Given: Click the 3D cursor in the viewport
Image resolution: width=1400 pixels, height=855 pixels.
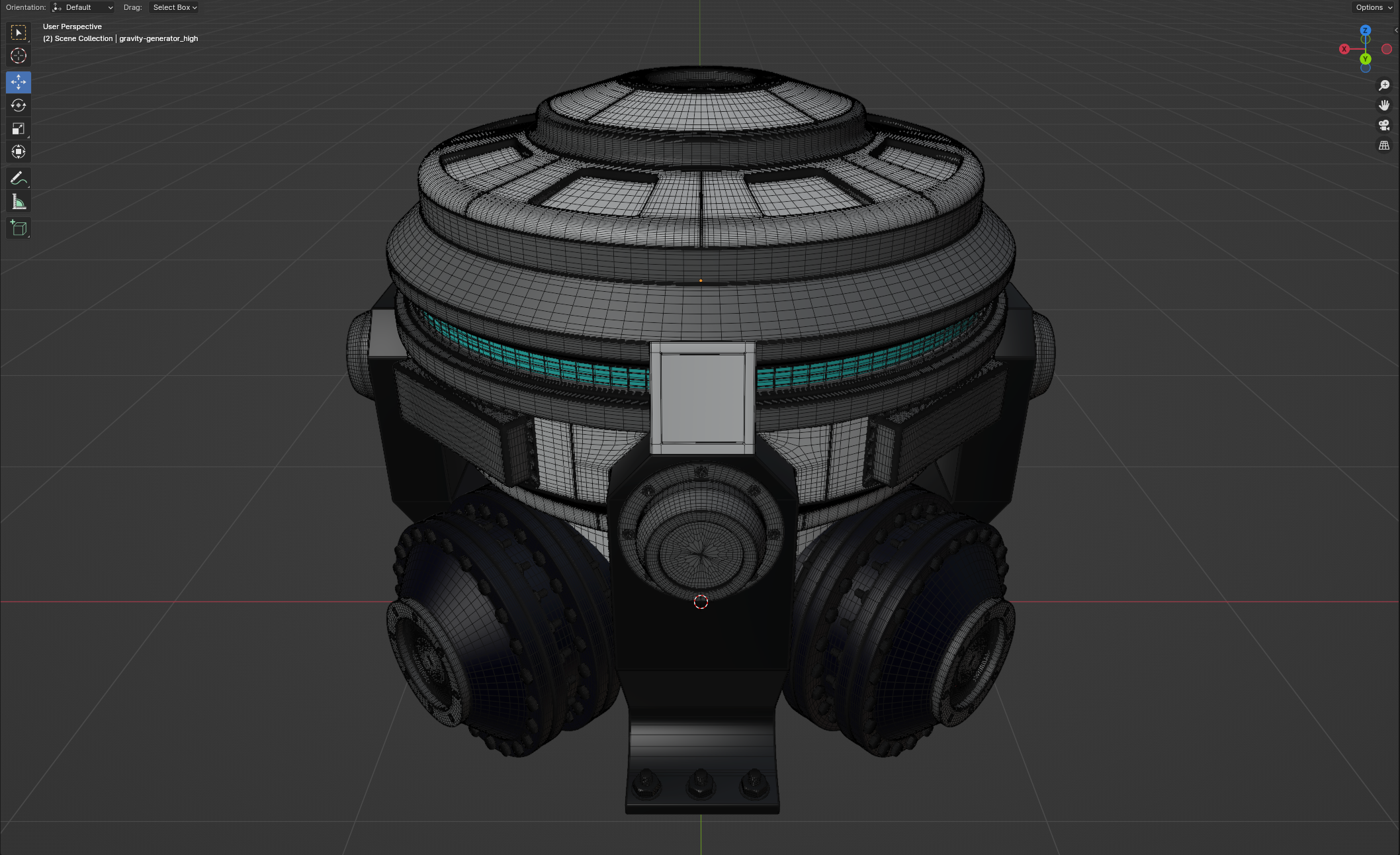Looking at the screenshot, I should coord(701,602).
